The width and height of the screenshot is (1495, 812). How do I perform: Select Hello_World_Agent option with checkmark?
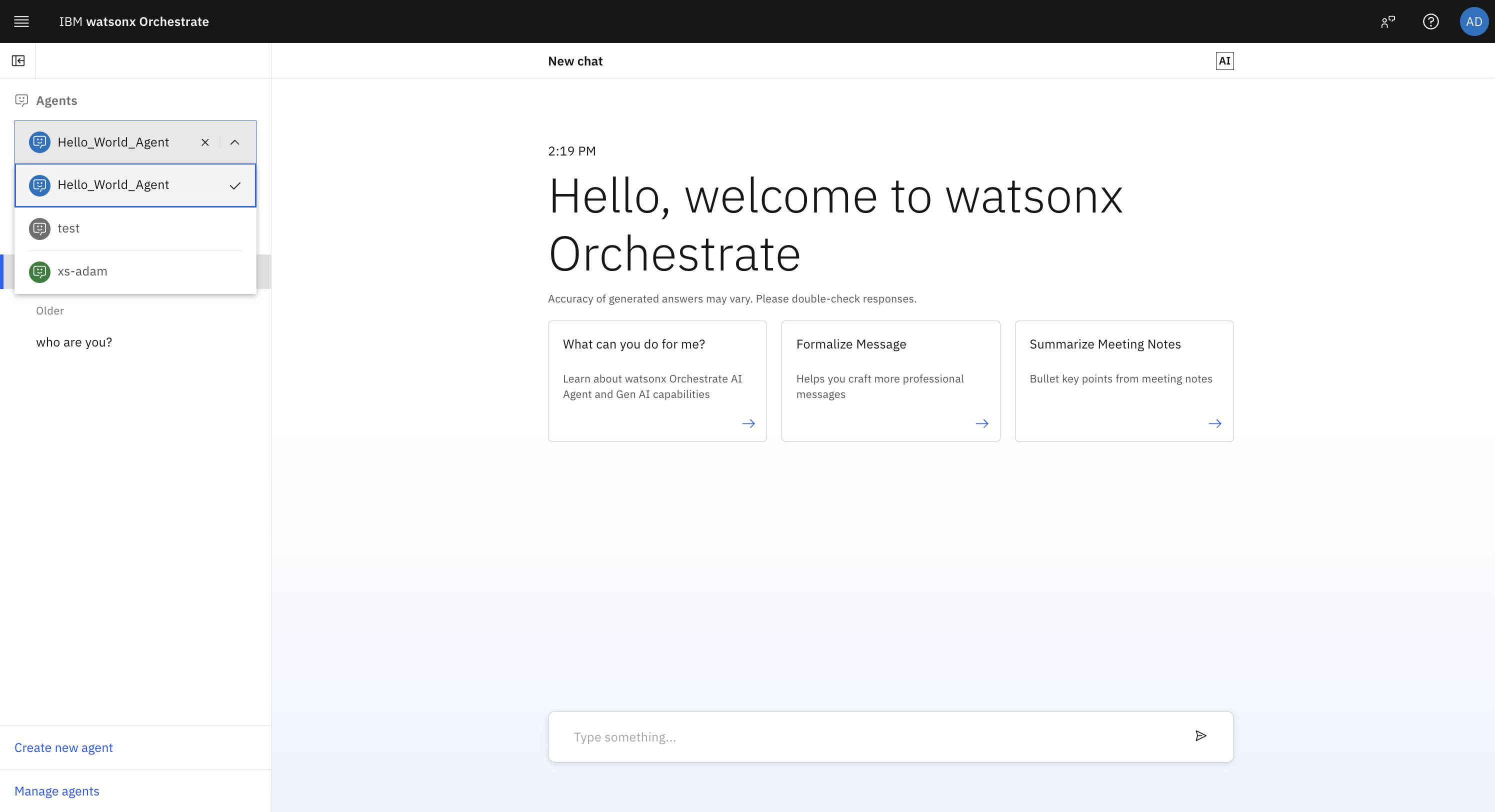pyautogui.click(x=134, y=185)
